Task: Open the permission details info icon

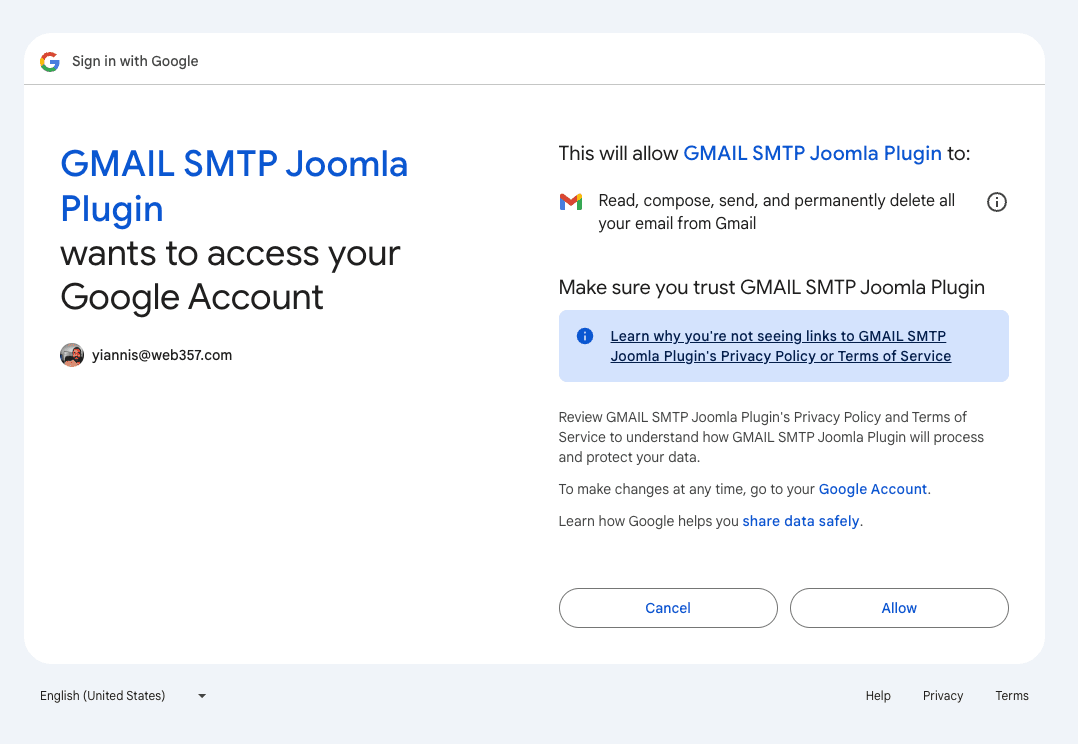Action: (996, 202)
